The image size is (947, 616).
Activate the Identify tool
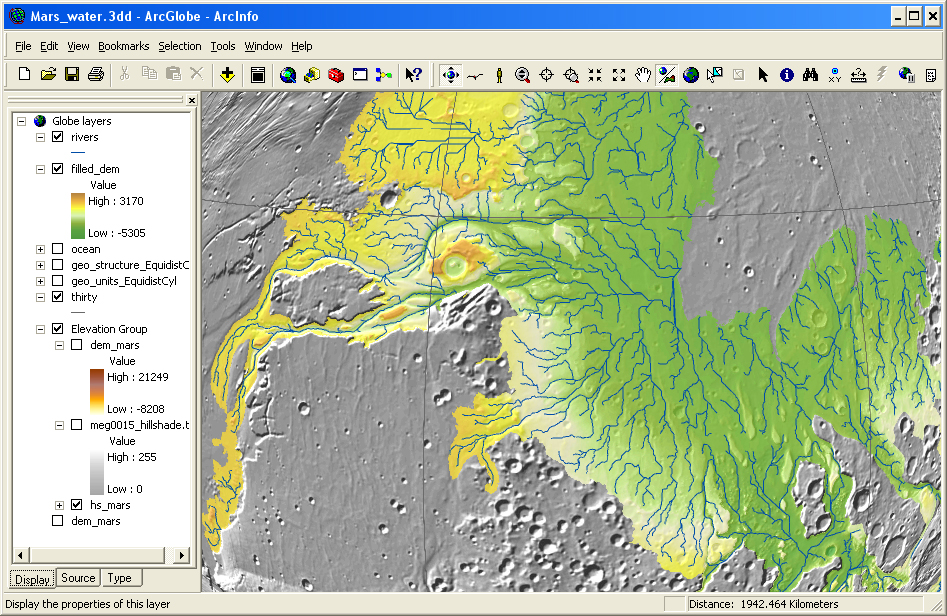[787, 74]
